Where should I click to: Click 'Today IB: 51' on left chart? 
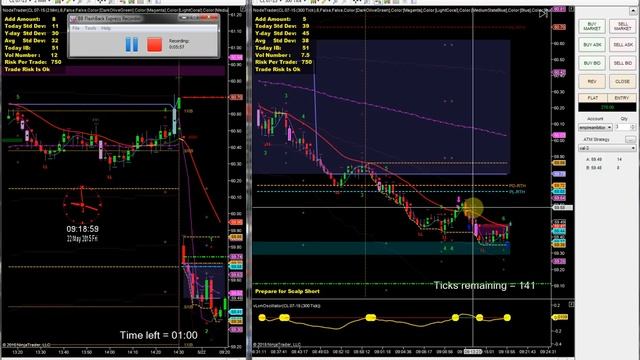click(31, 48)
